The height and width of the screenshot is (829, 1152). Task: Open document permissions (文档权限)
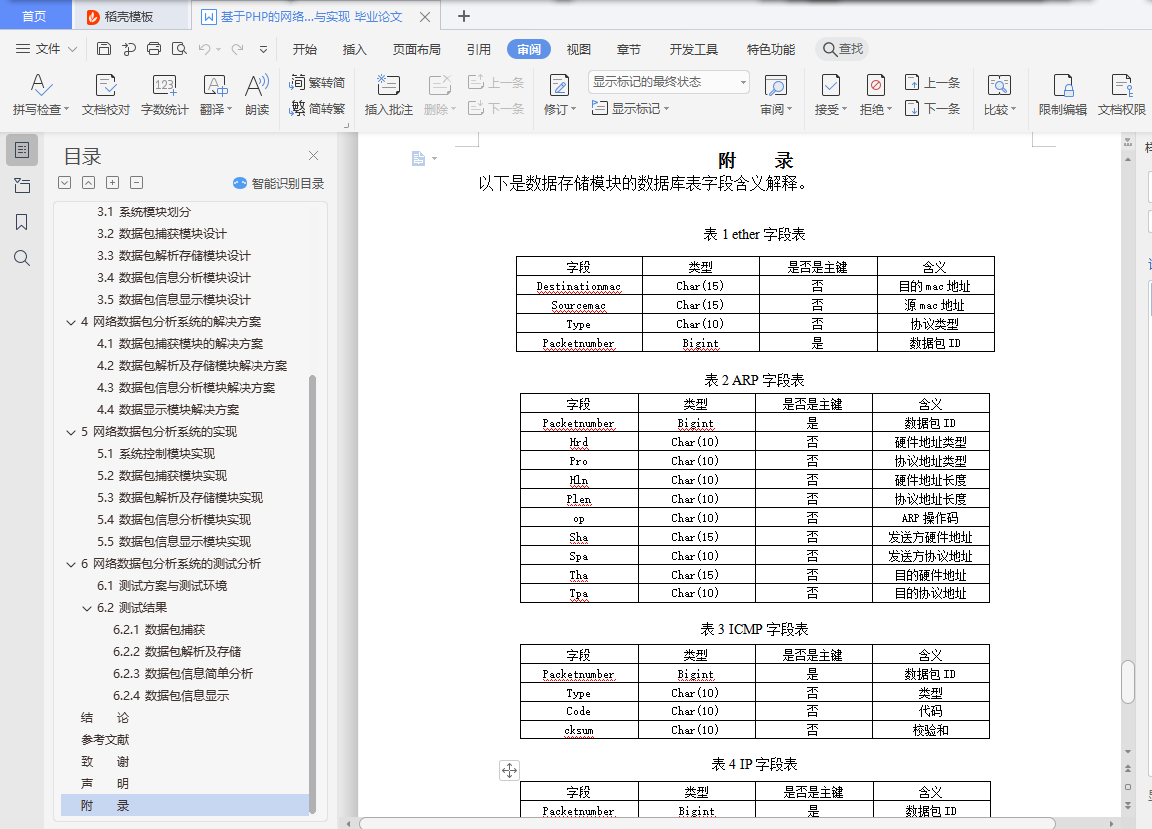pos(1121,94)
